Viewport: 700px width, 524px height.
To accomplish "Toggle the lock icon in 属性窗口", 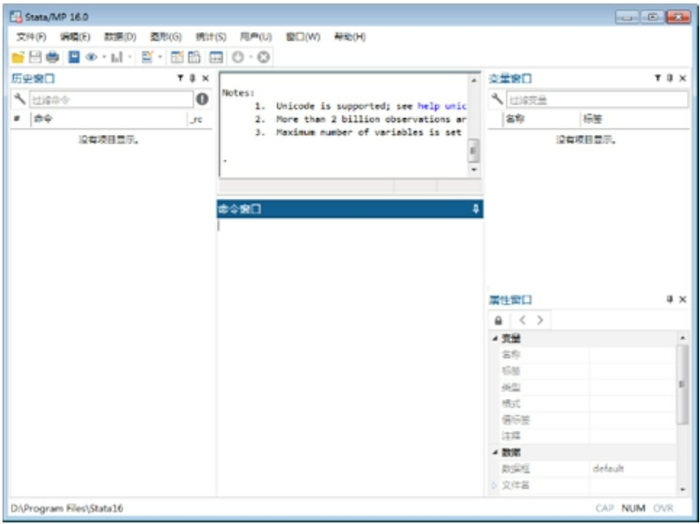I will (x=499, y=320).
